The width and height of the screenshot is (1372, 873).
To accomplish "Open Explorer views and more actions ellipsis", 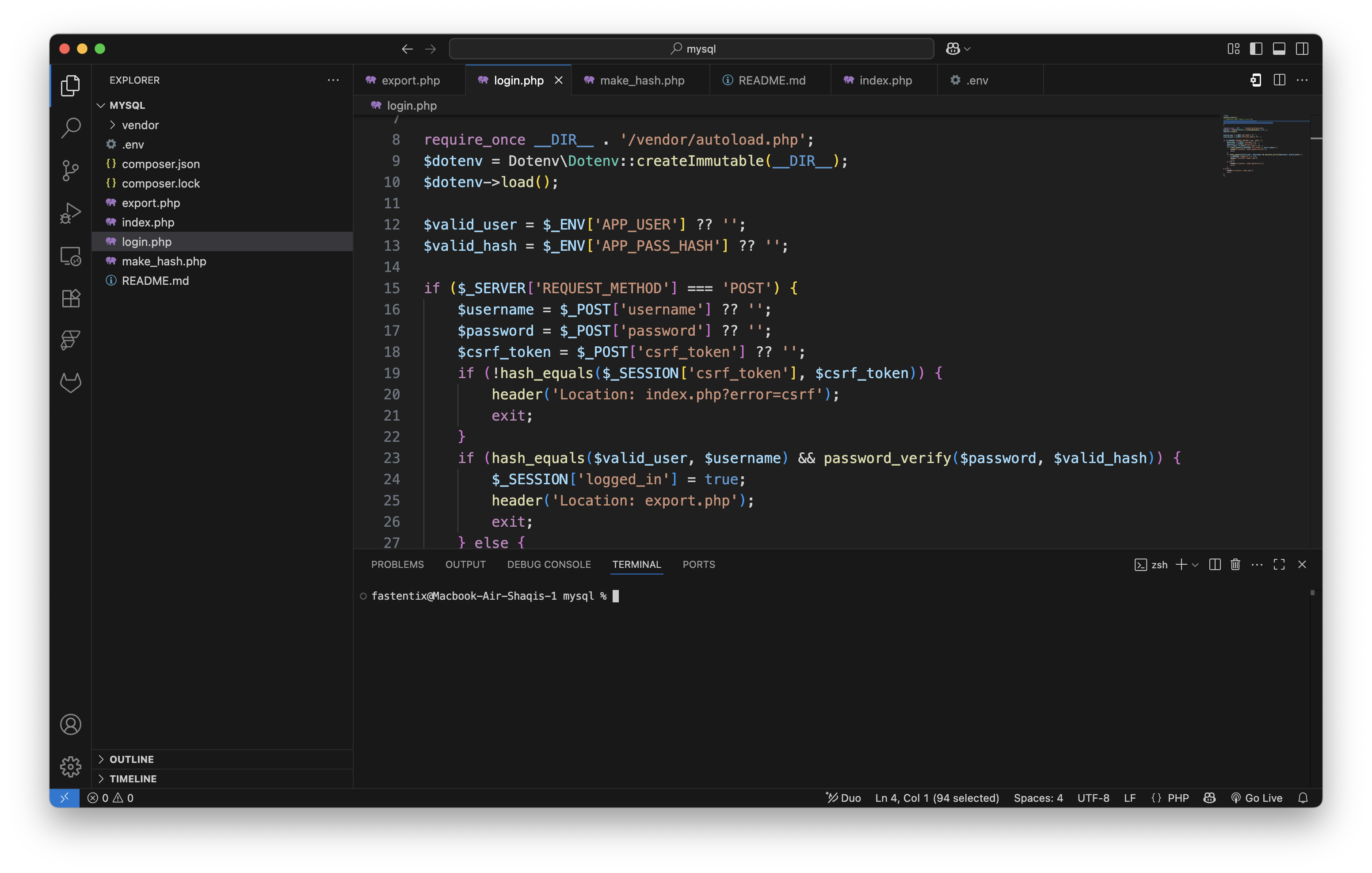I will click(x=333, y=80).
